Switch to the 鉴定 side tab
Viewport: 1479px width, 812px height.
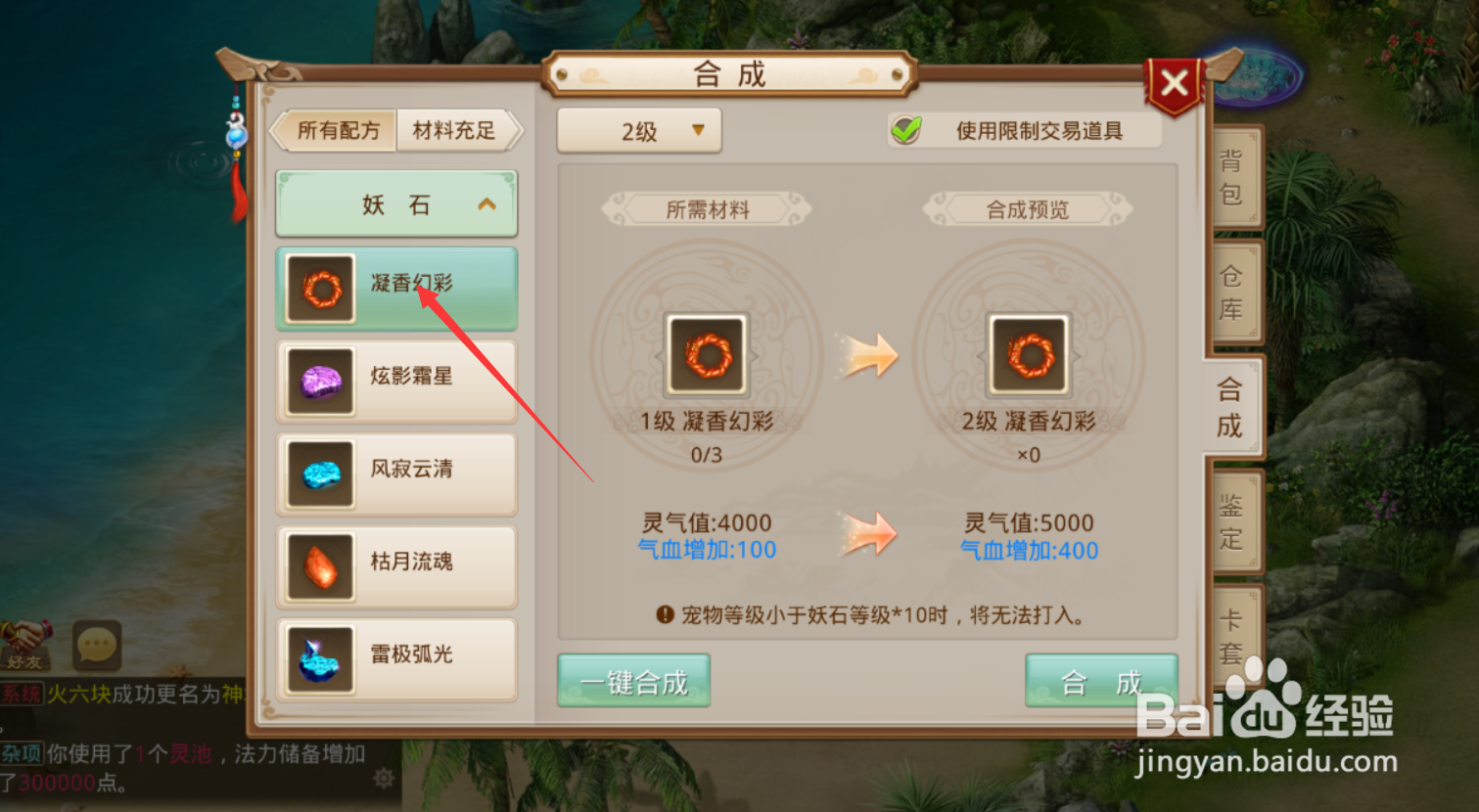point(1232,521)
